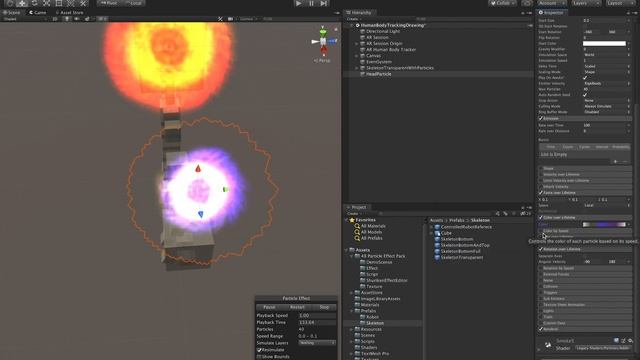Click the Pause button in top toolbar
Screen dimensions: 640x360
311,3
